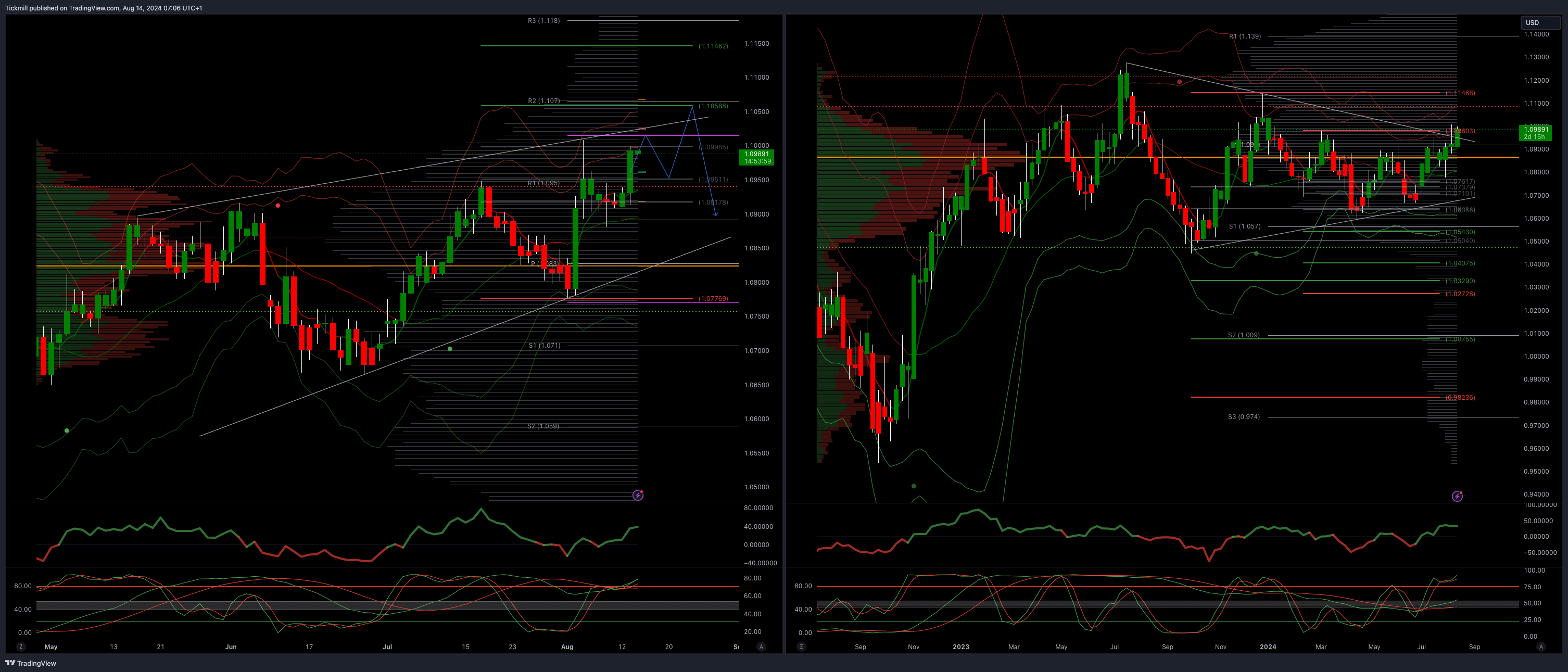Select the S1 (1.071) pivot label
The image size is (1568, 672).
[x=544, y=346]
